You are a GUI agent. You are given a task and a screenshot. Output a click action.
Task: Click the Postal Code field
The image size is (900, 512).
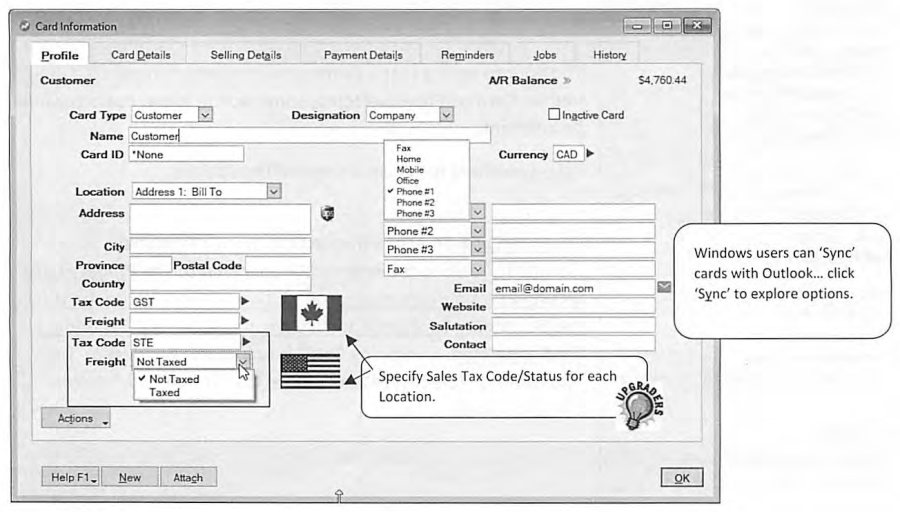coord(278,265)
